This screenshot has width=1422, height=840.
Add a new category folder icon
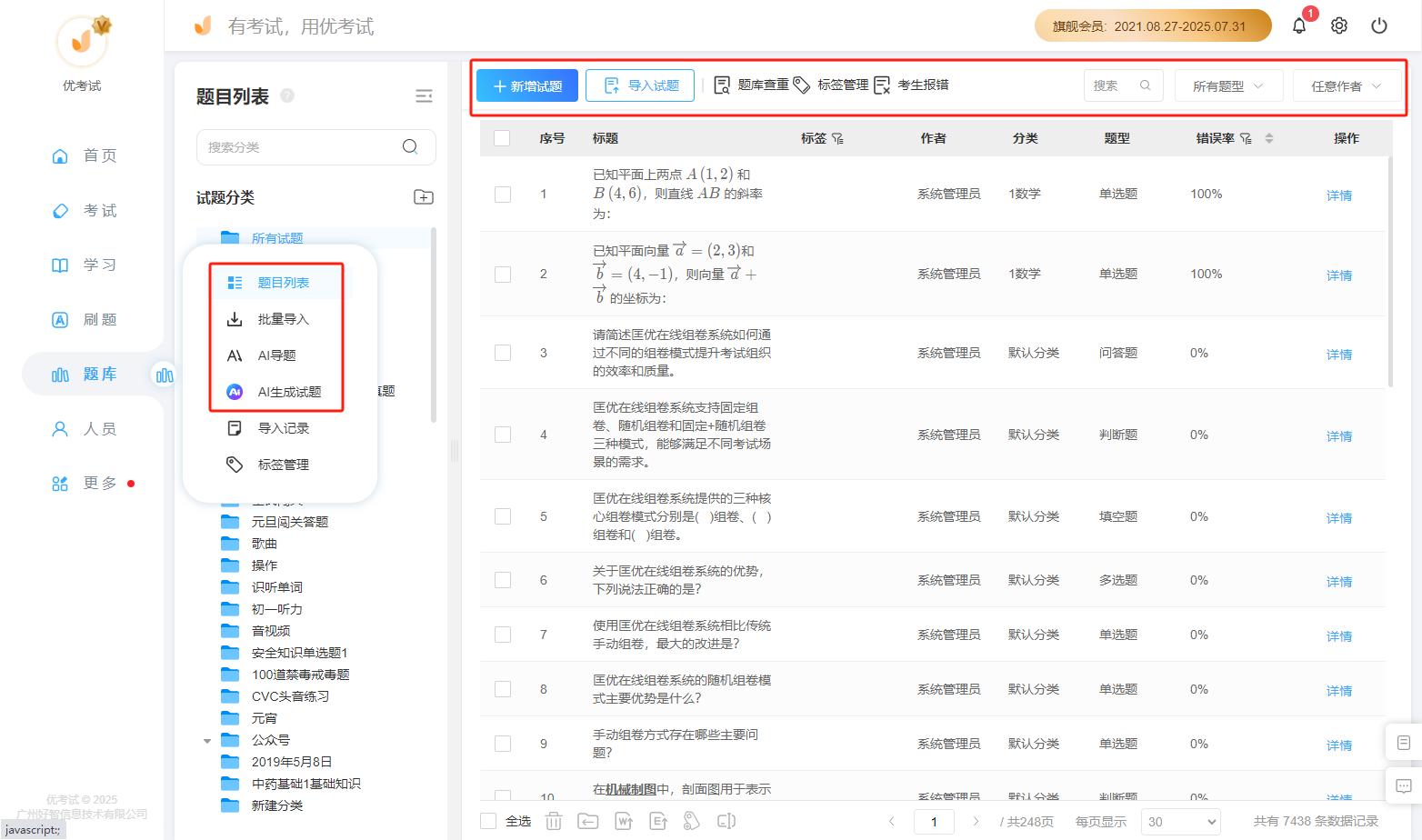click(x=424, y=197)
